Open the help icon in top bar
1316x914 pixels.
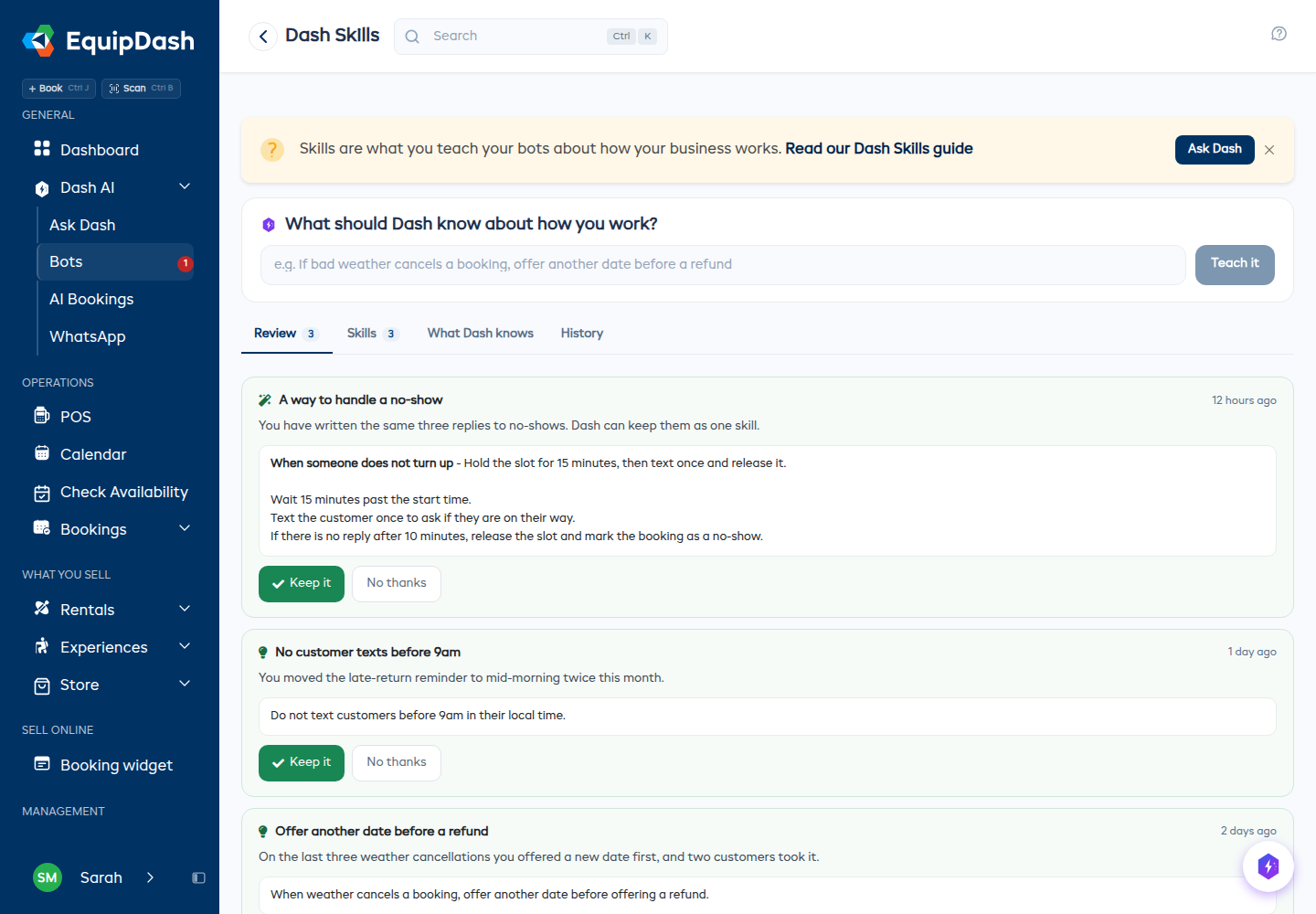(x=1279, y=34)
